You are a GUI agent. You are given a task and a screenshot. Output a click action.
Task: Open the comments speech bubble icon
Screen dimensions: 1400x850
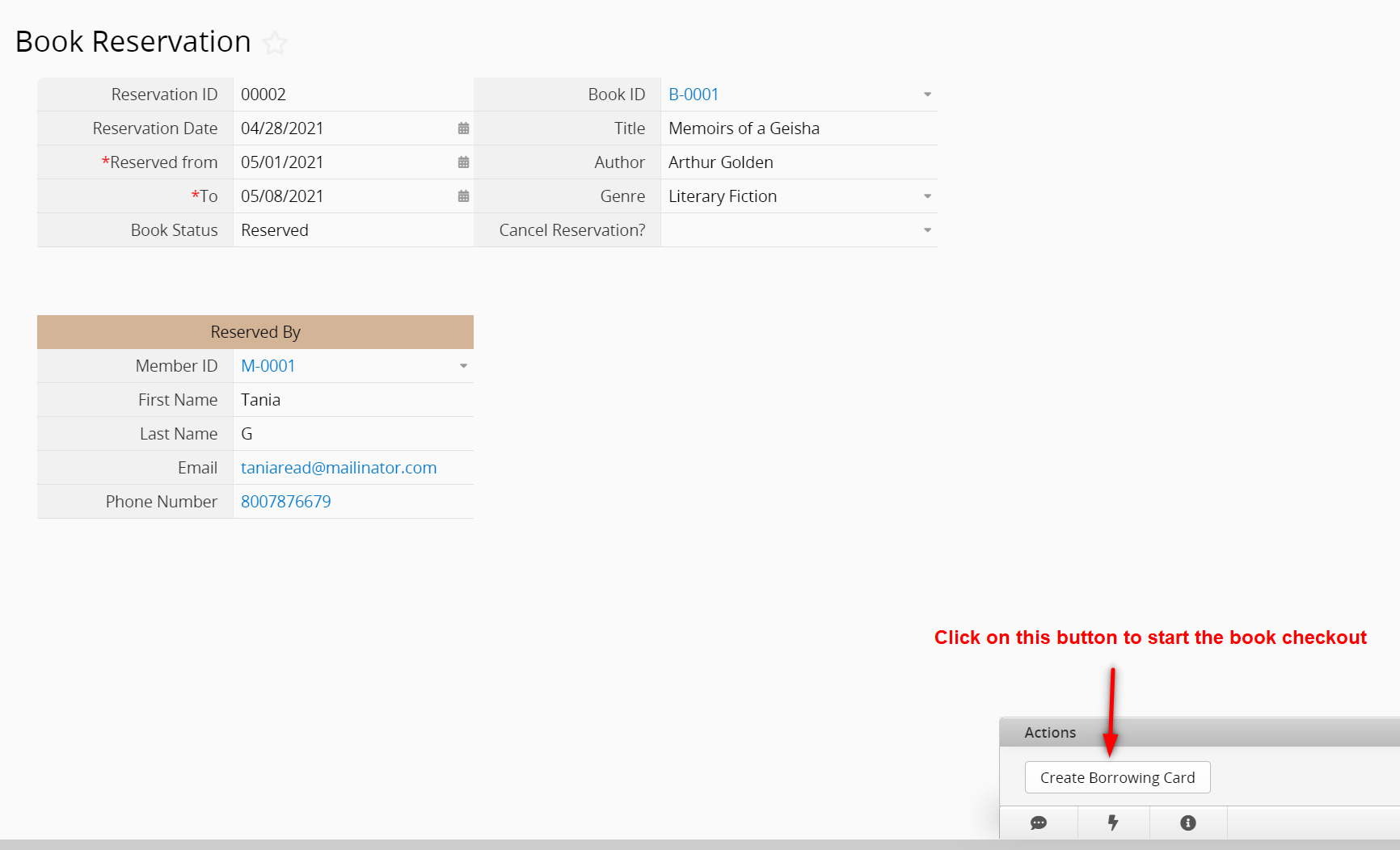click(1039, 823)
